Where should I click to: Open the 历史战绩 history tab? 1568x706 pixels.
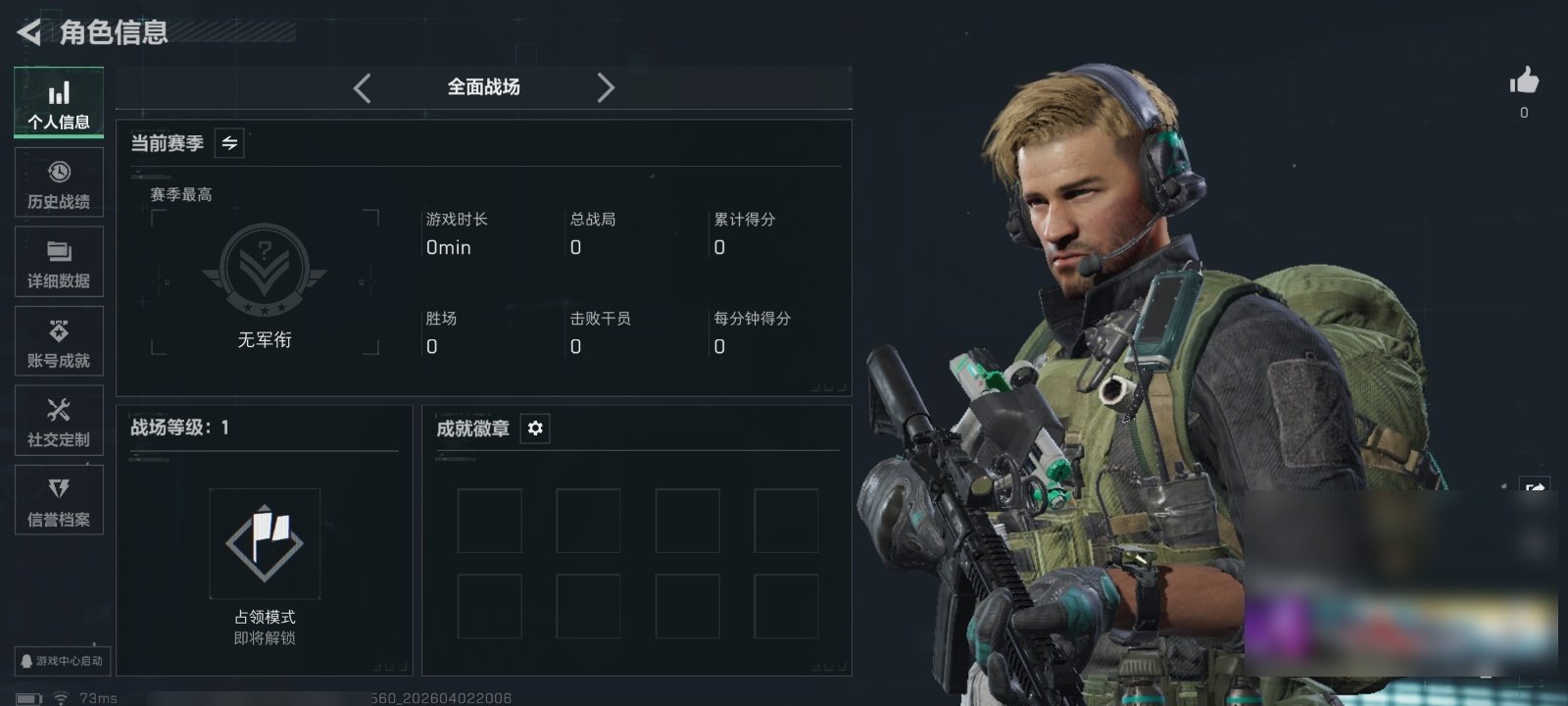pos(59,183)
